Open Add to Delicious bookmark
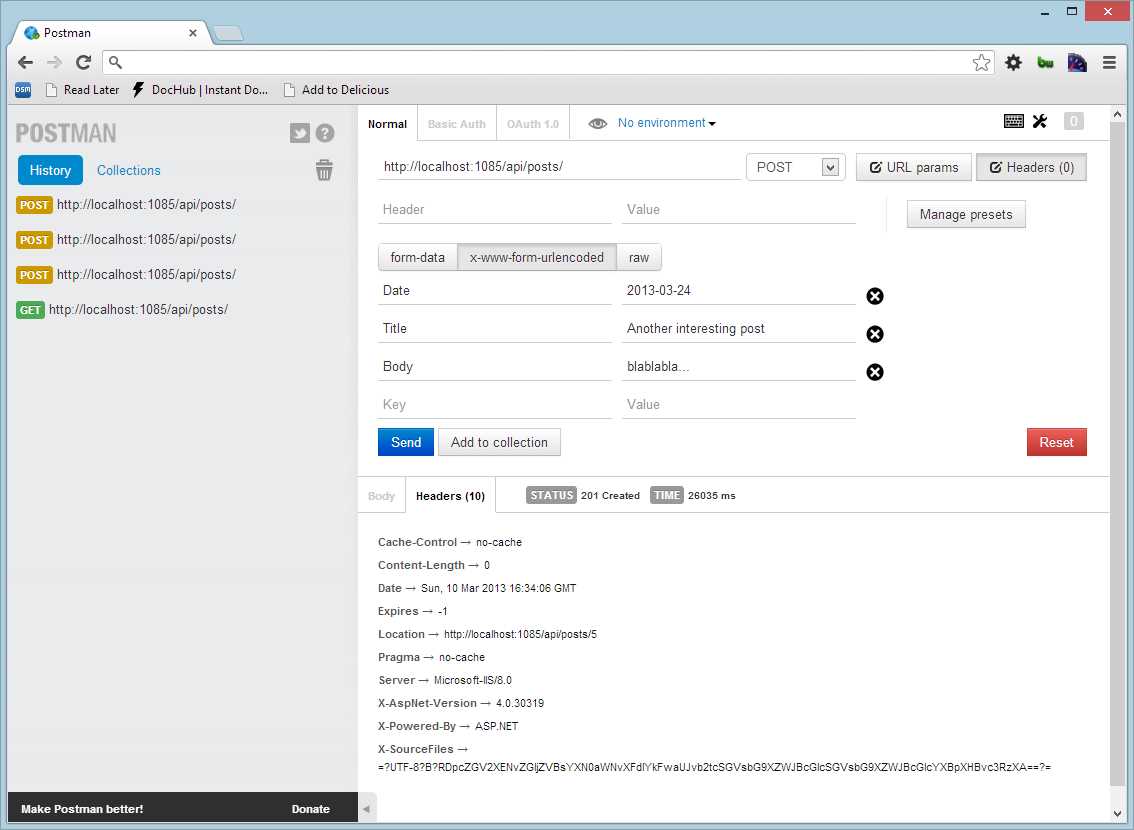 click(x=336, y=90)
